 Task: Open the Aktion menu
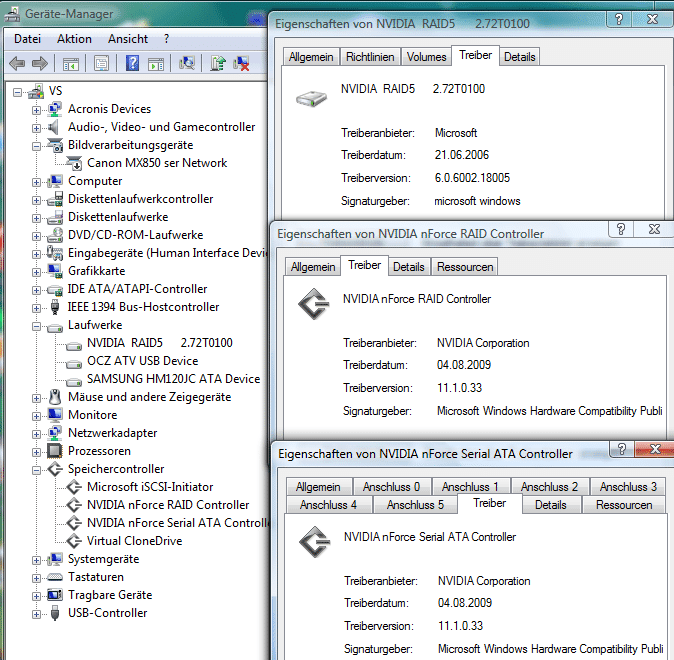pos(74,39)
